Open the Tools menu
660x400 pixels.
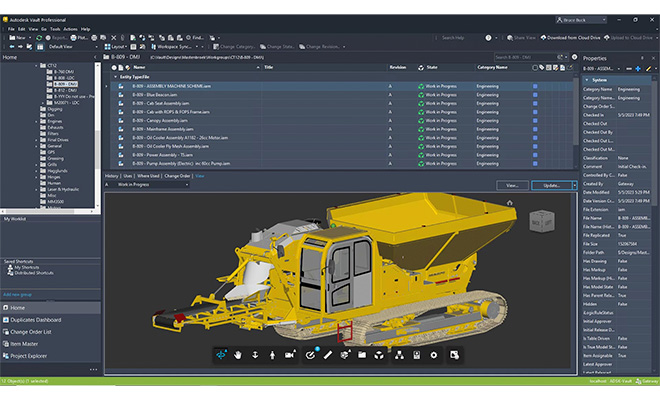(57, 29)
